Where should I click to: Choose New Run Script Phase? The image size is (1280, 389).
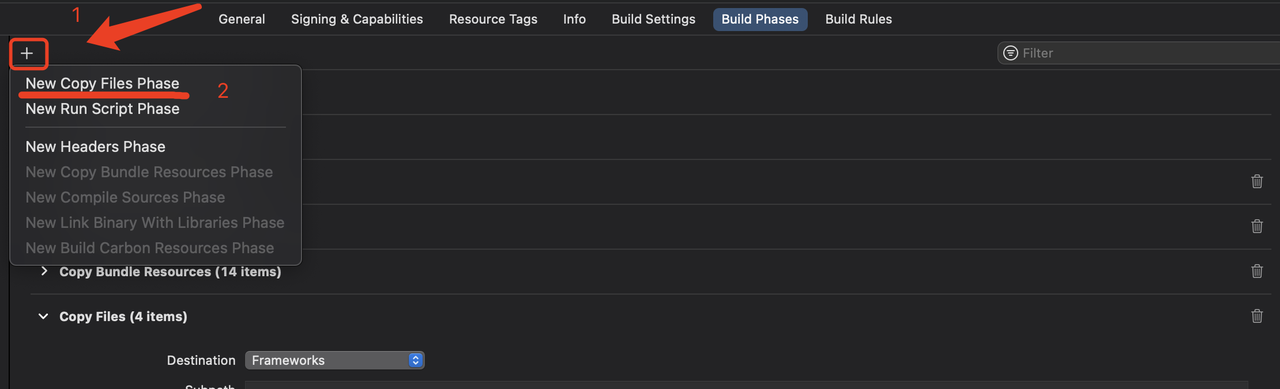coord(102,109)
